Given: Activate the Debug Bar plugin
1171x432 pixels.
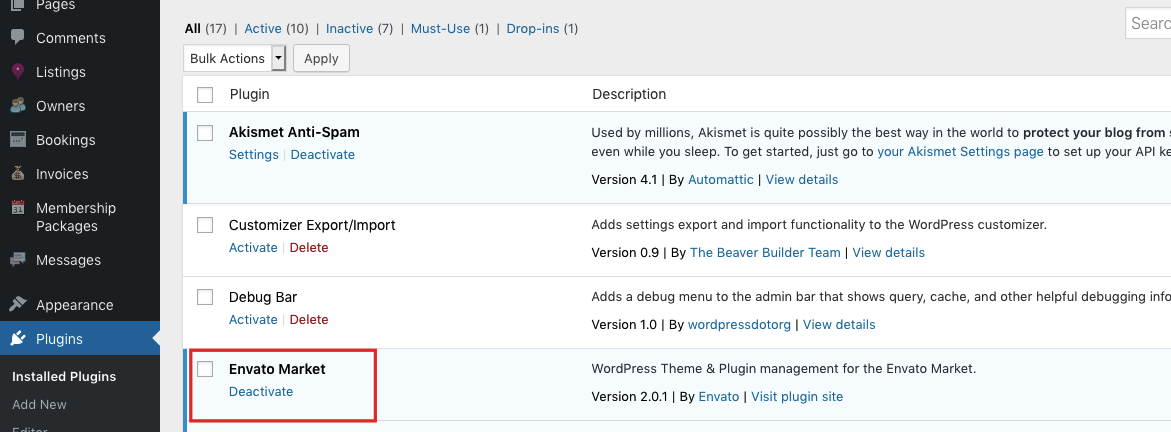Looking at the screenshot, I should [253, 319].
